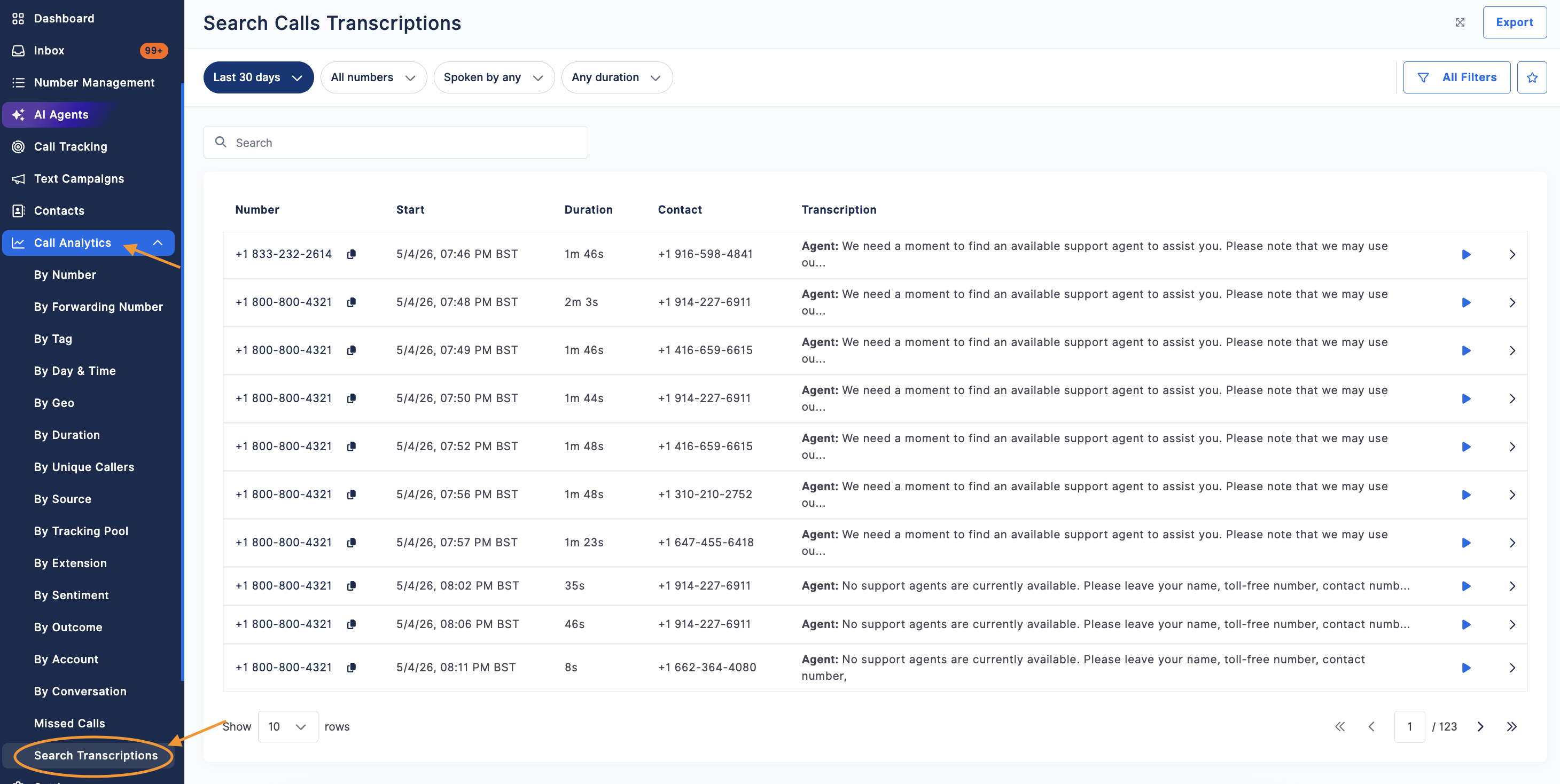The height and width of the screenshot is (784, 1560).
Task: Open the By Tag report
Action: pyautogui.click(x=53, y=339)
